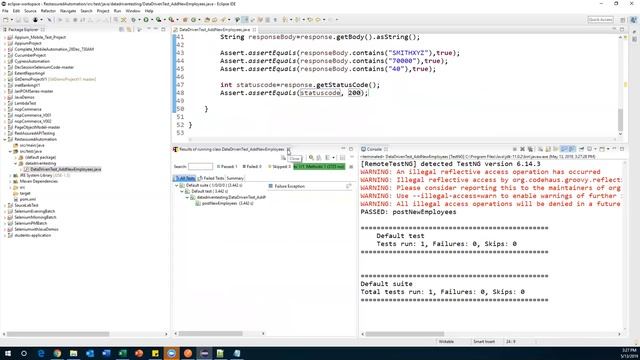Switch to the Summary tab in TestNG results
Screen dimensions: 640x360
pyautogui.click(x=235, y=178)
